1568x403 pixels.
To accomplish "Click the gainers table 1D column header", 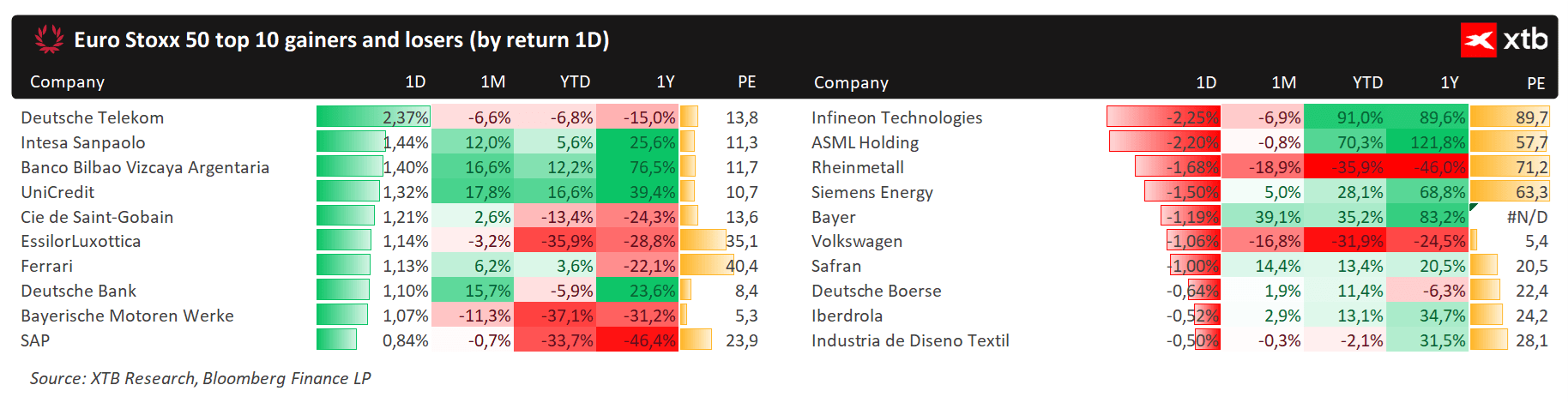I will [415, 81].
